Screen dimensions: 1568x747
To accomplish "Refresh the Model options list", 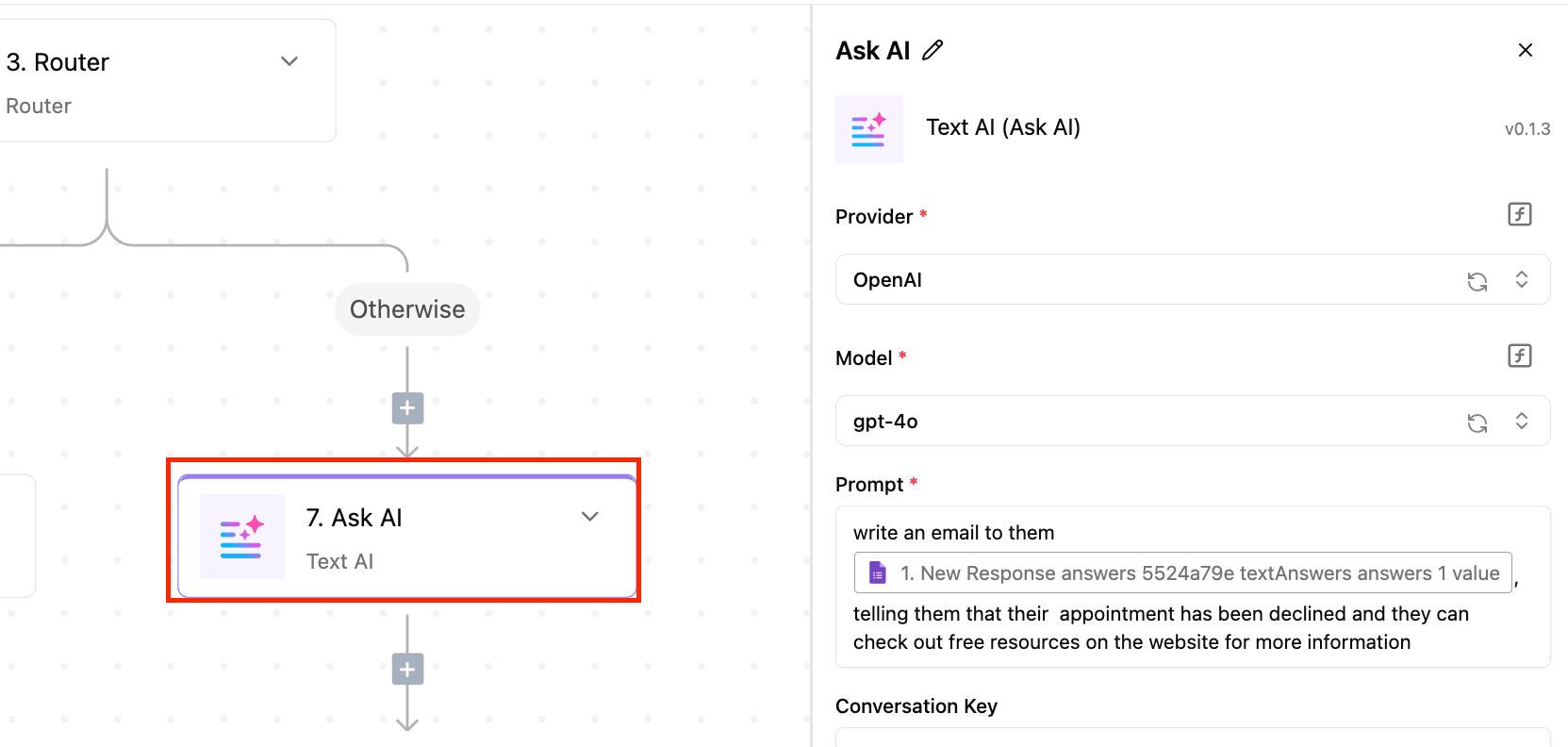I will (x=1477, y=423).
